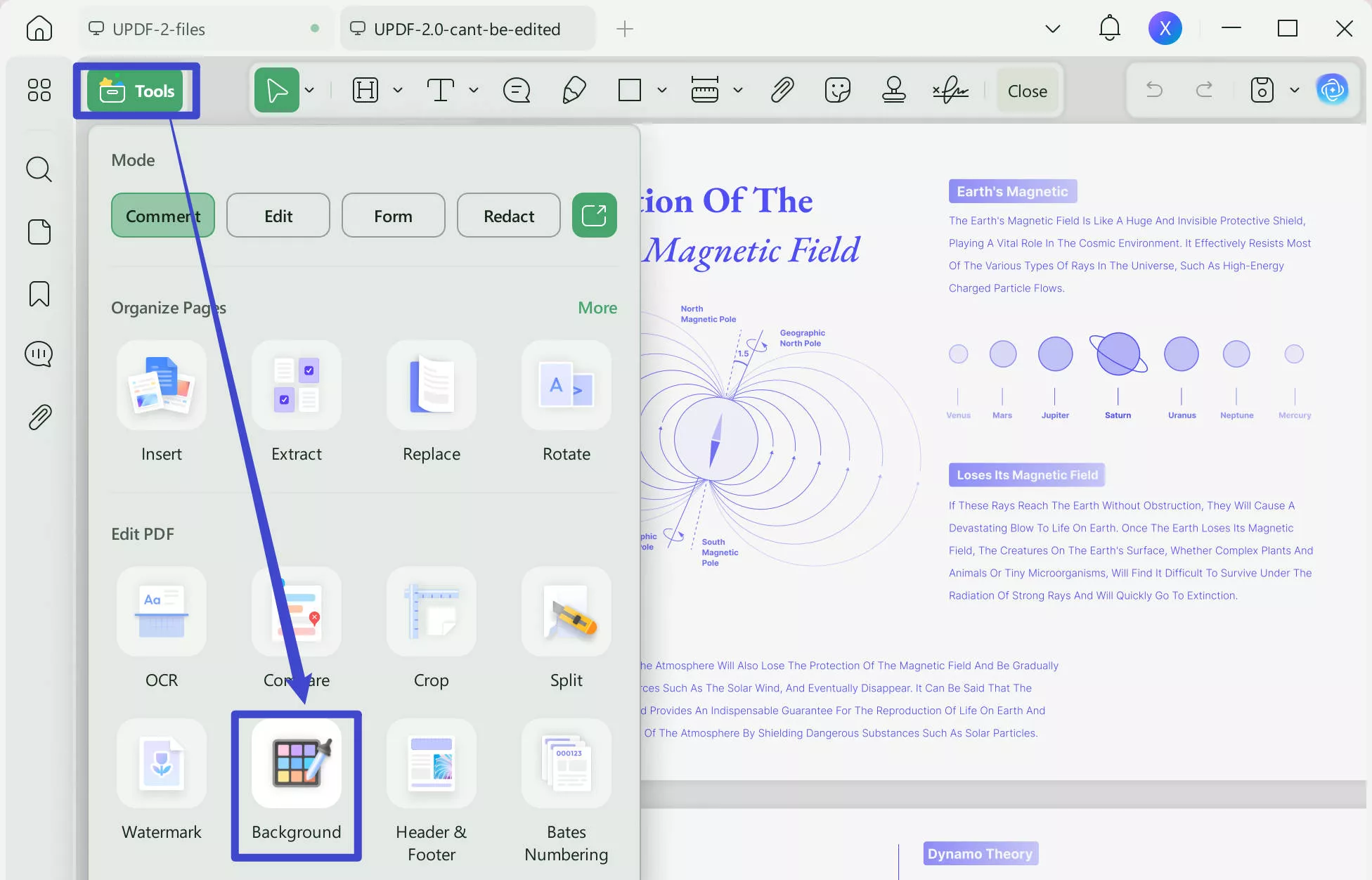Open the page thumbnails panel
1372x880 pixels.
pos(39,232)
